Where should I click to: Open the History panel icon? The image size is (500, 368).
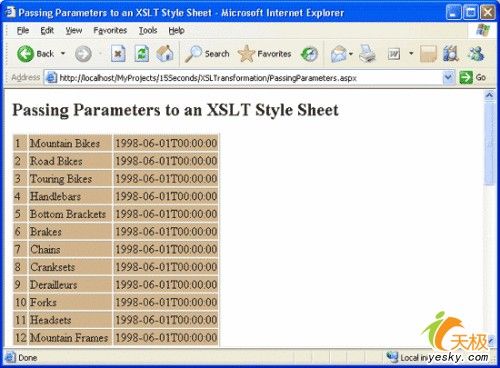[309, 54]
